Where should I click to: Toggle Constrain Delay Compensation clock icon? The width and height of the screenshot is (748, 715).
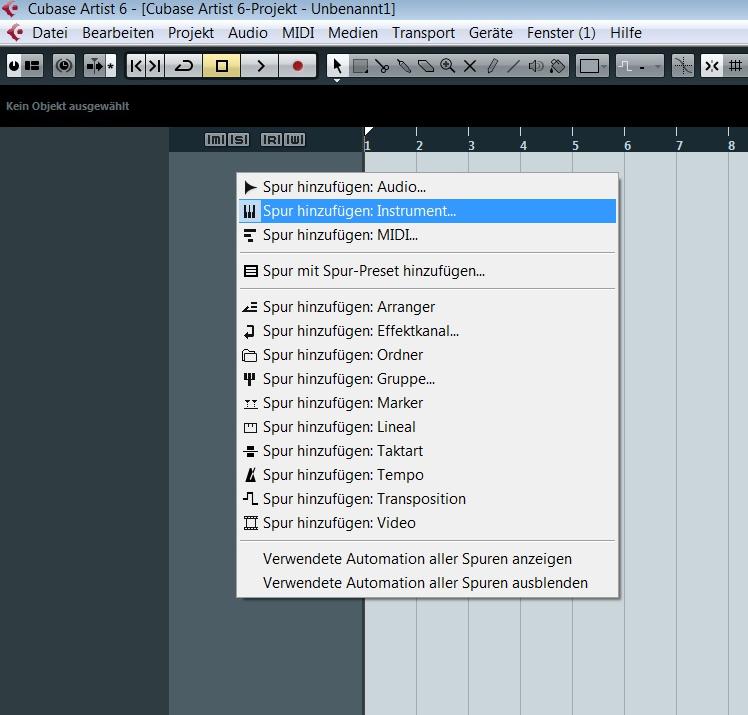pos(64,66)
